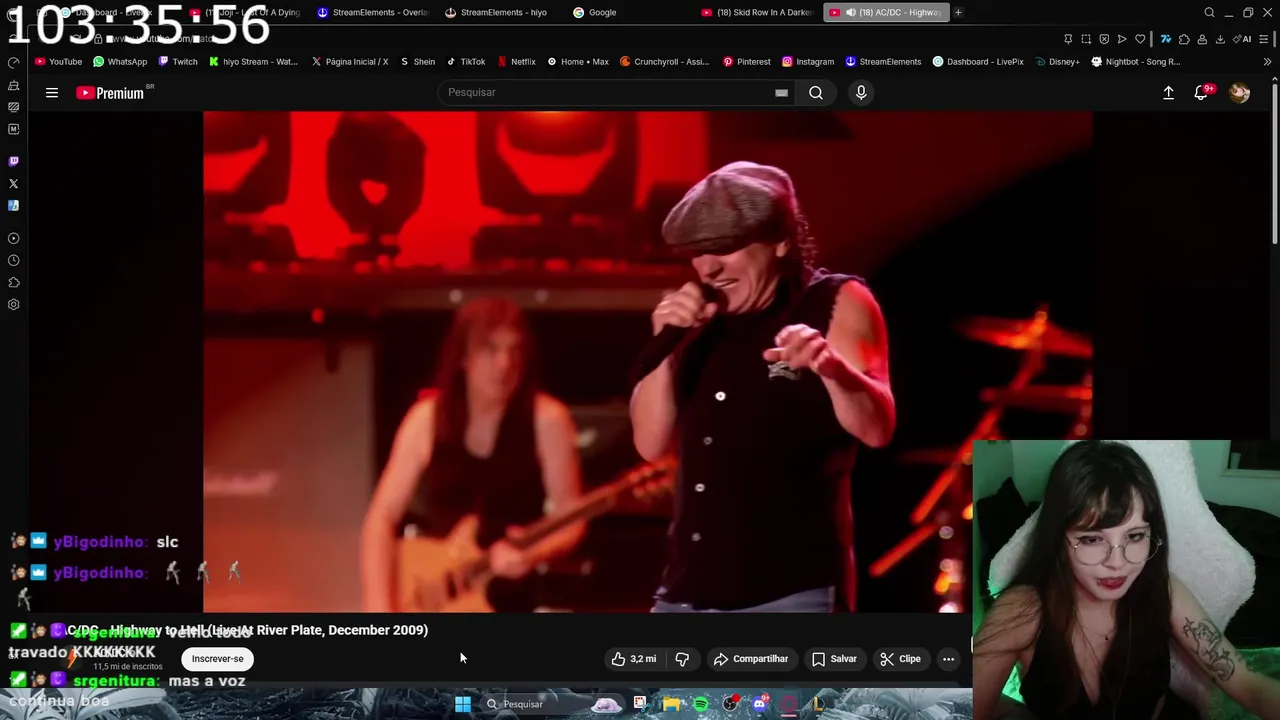Screen dimensions: 1280x720
Task: Open the sidebar player icon
Action: (x=13, y=238)
